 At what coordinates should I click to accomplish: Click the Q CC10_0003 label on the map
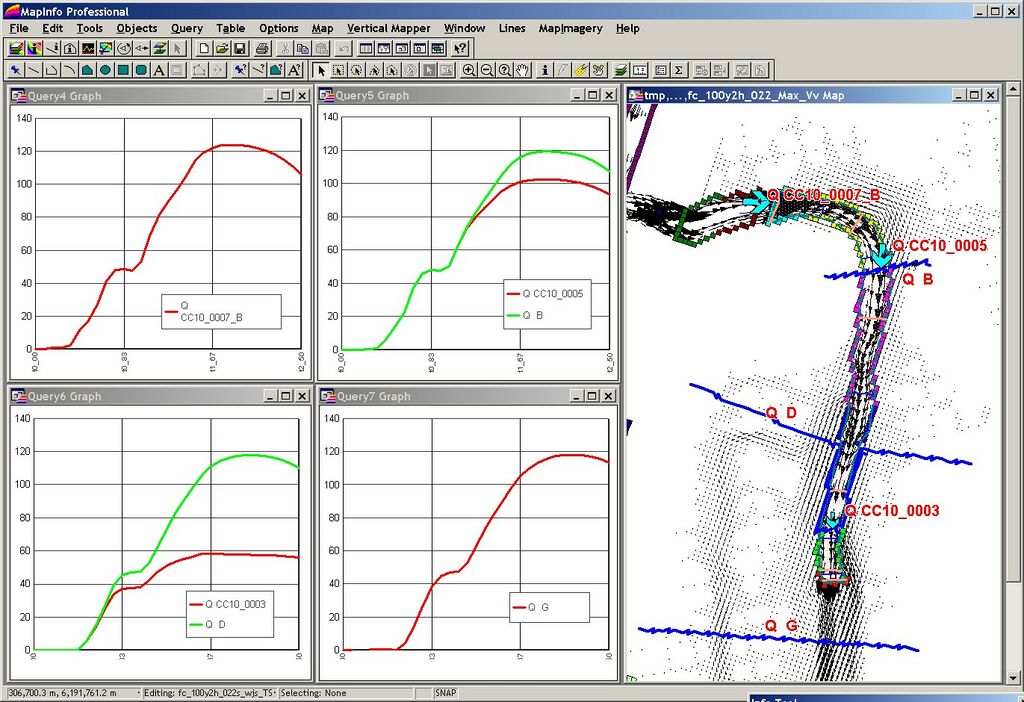891,511
